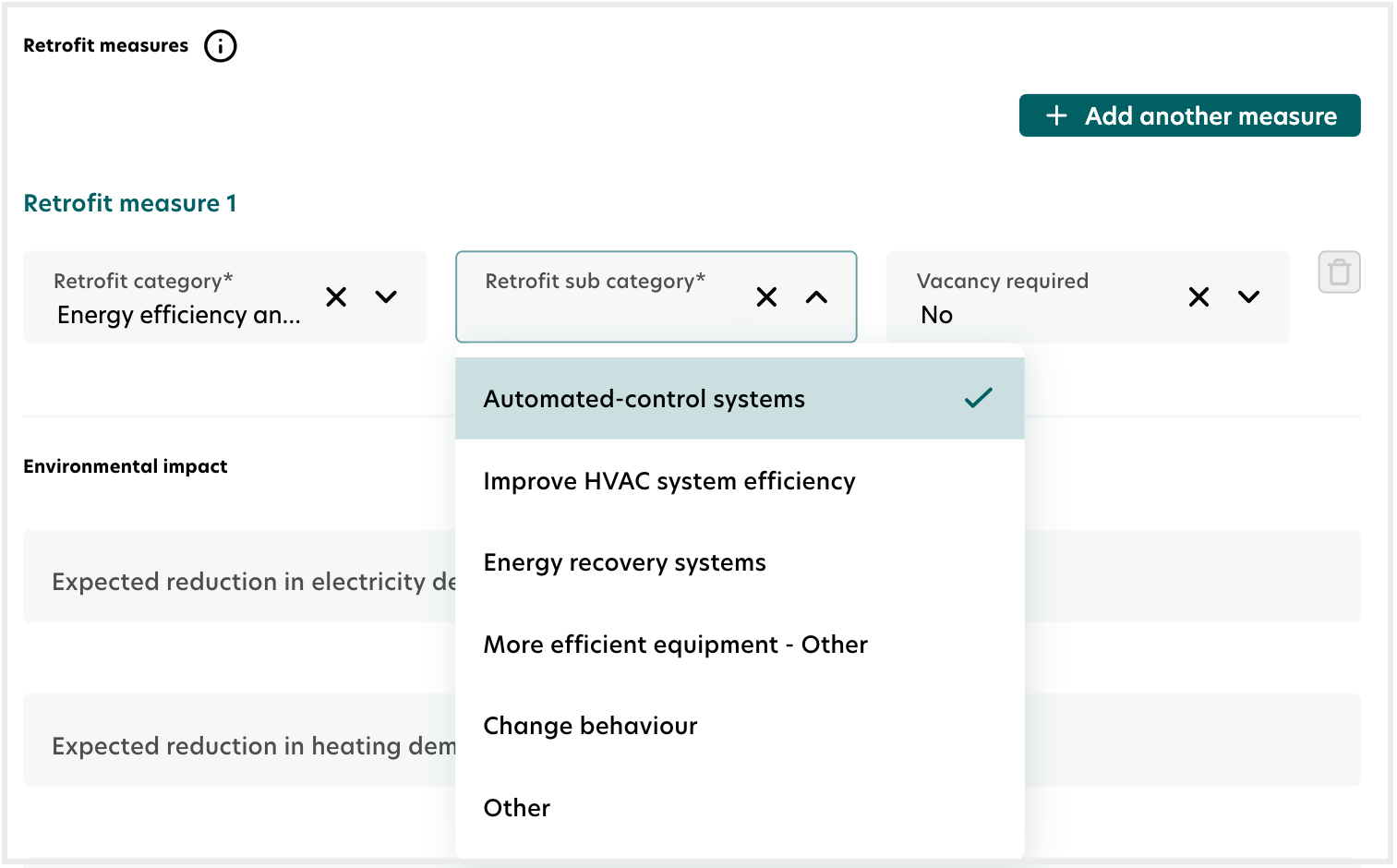Click the Environmental impact label
Viewport: 1397px width, 868px height.
pyautogui.click(x=126, y=466)
